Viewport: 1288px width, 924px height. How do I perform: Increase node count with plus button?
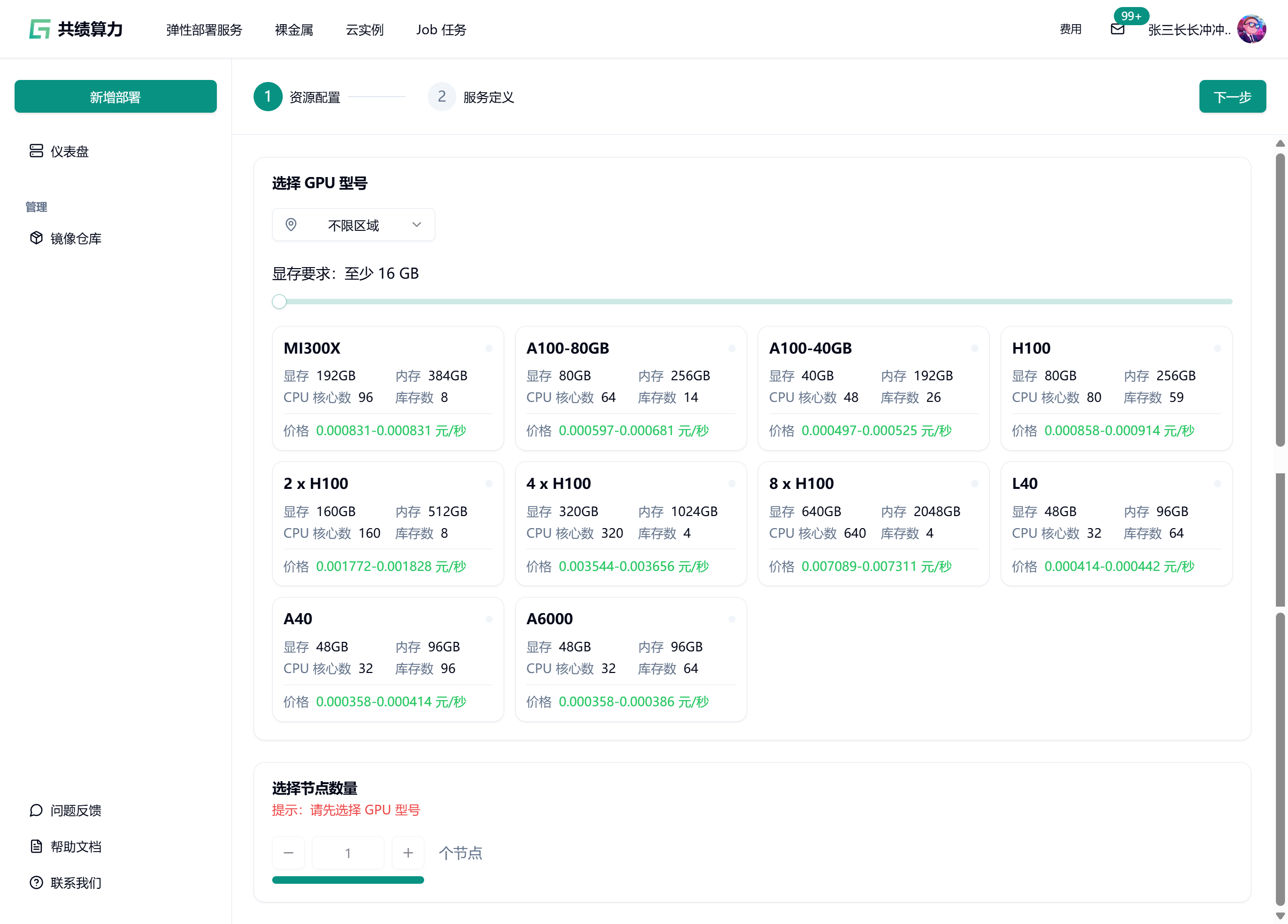point(408,853)
